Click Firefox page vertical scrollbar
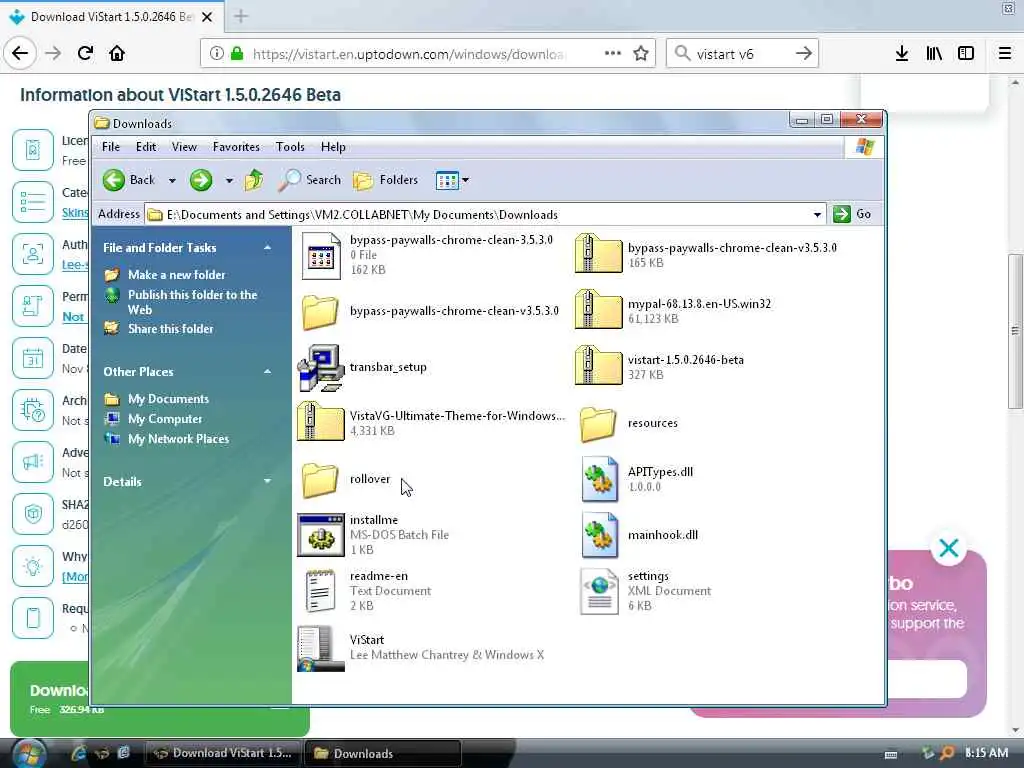Screen dimensions: 1024x768 pyautogui.click(x=1015, y=330)
